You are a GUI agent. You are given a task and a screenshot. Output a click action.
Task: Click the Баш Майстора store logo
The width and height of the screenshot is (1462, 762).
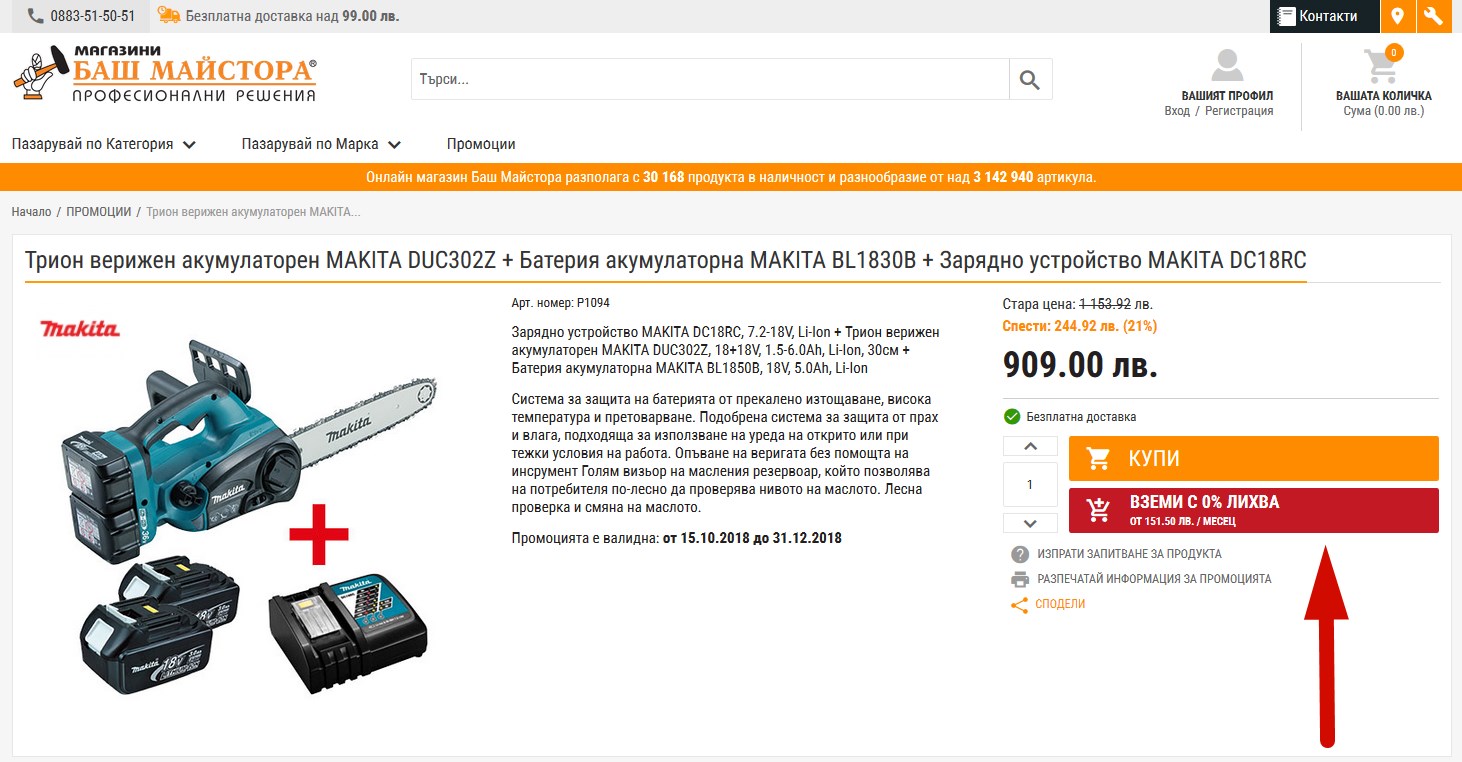coord(165,73)
